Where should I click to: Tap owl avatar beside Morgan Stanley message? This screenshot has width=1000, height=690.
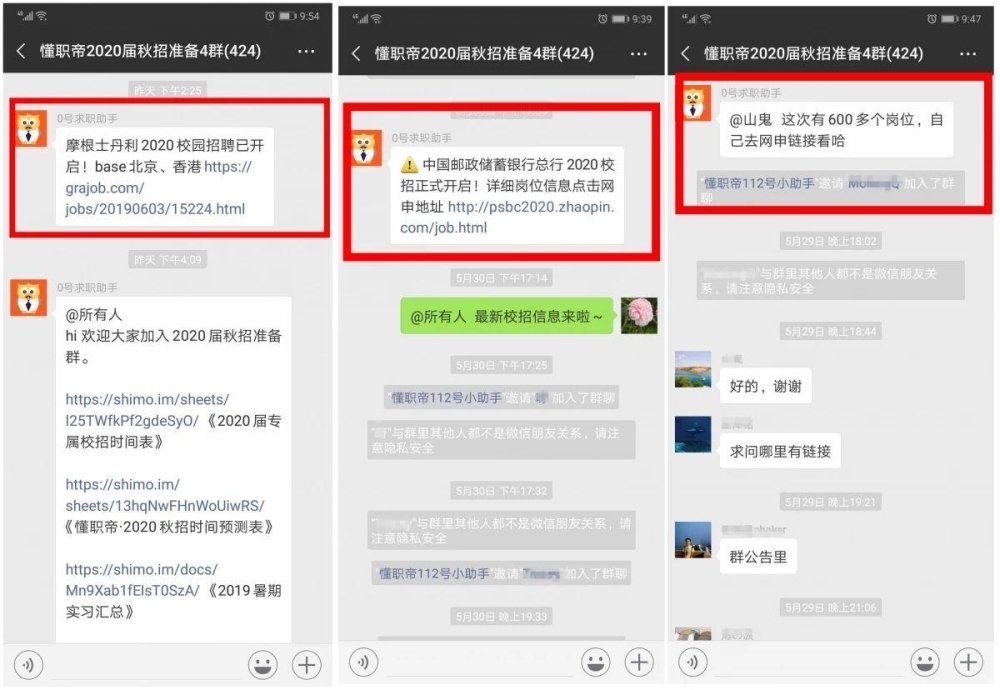click(x=29, y=129)
